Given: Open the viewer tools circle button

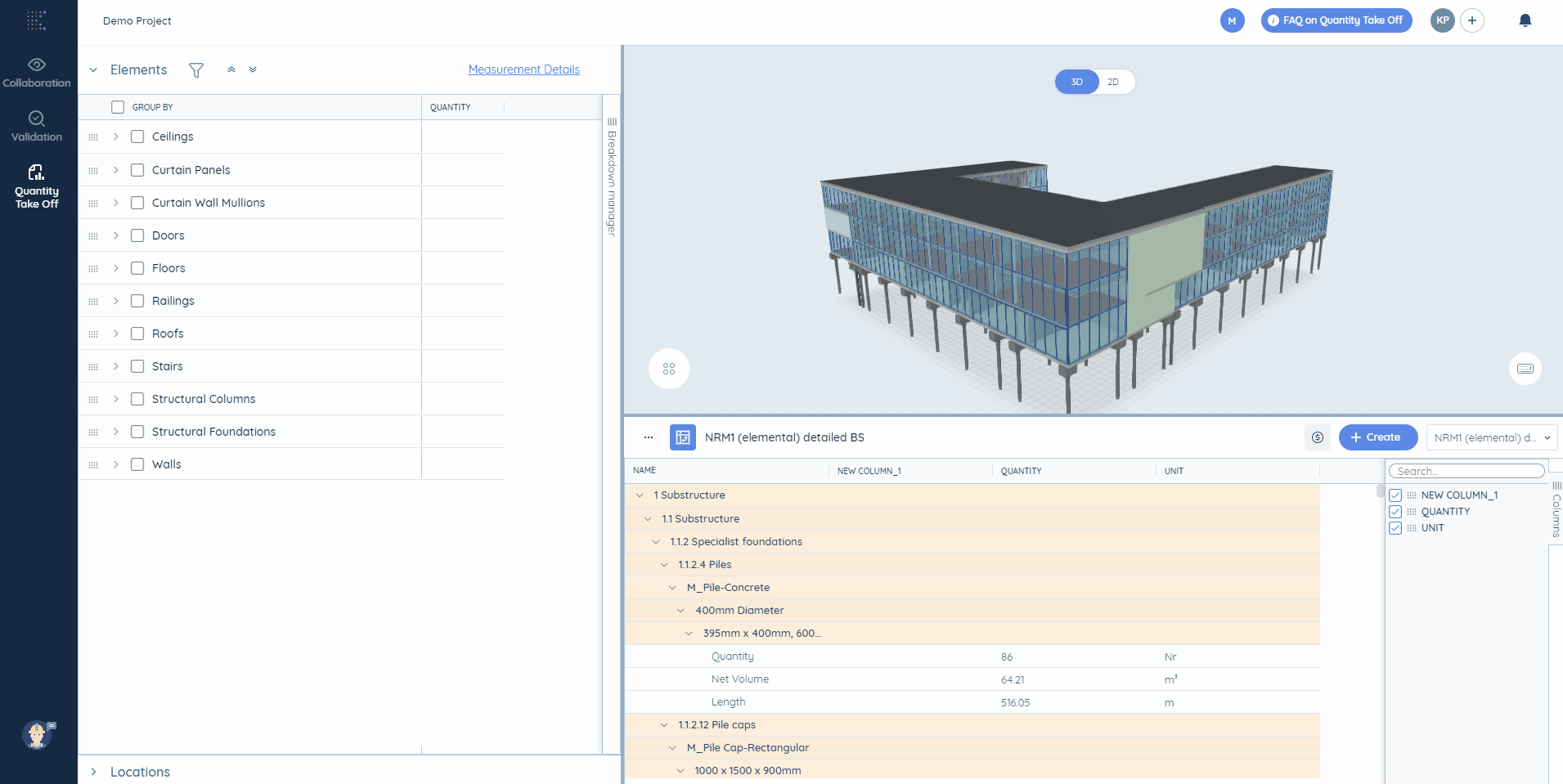Looking at the screenshot, I should 669,369.
